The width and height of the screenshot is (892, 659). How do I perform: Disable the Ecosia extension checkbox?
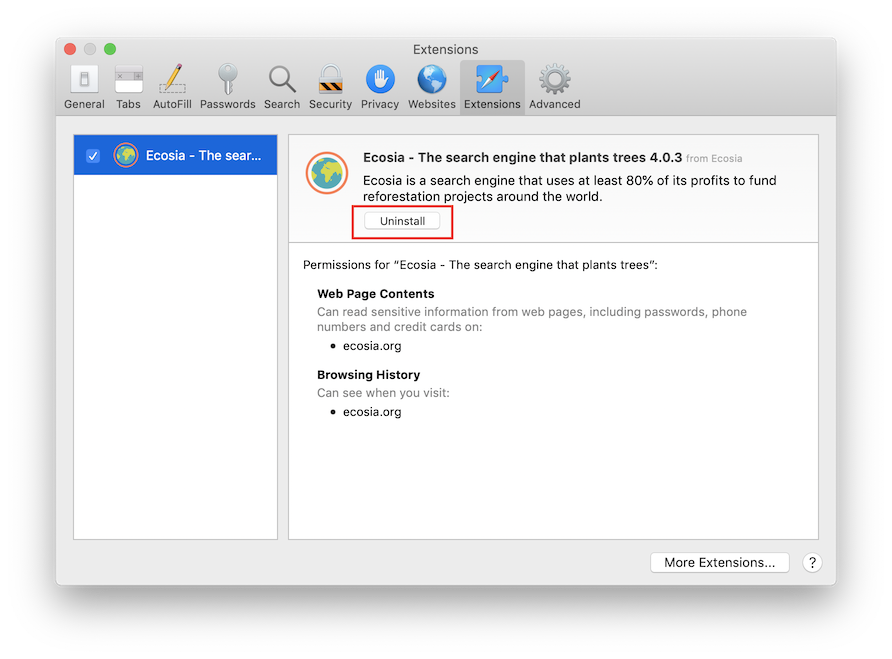[x=93, y=156]
